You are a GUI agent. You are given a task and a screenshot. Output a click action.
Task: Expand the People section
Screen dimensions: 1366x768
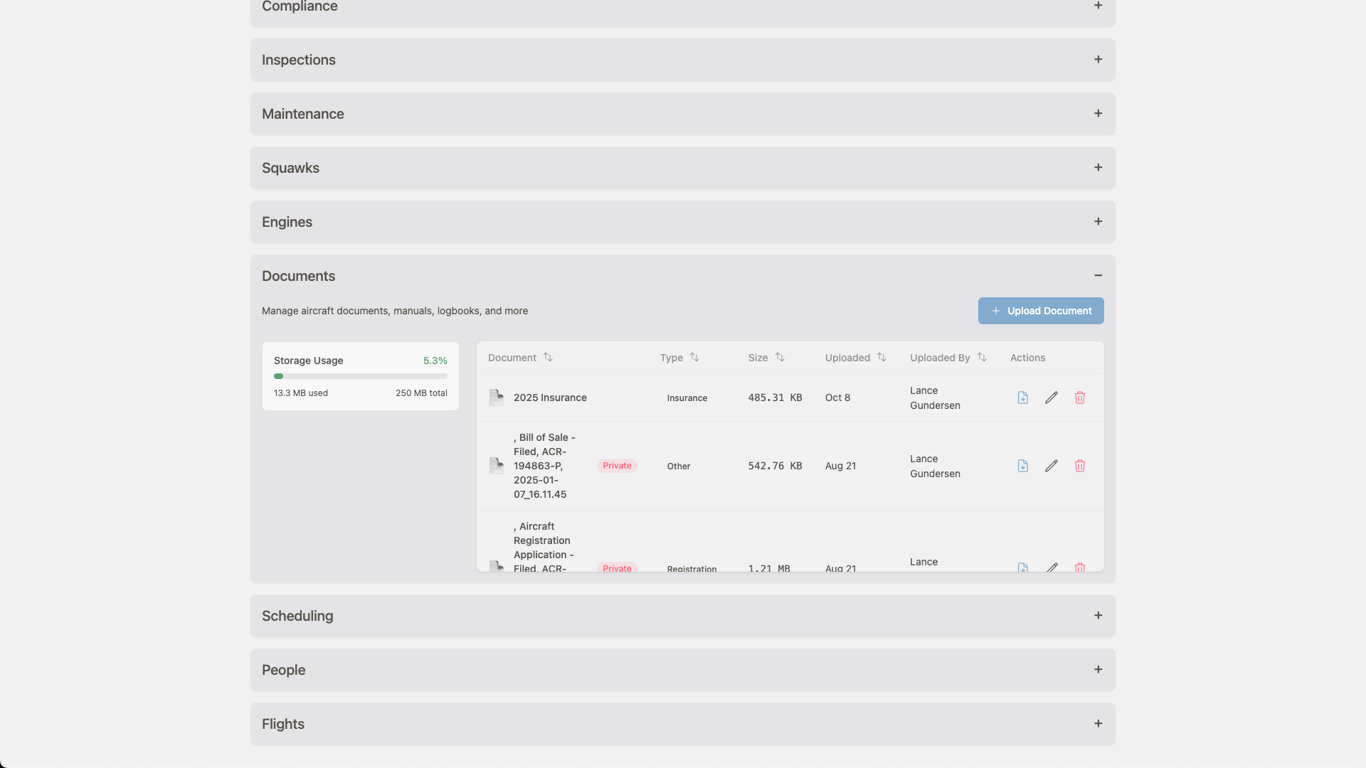(x=683, y=670)
